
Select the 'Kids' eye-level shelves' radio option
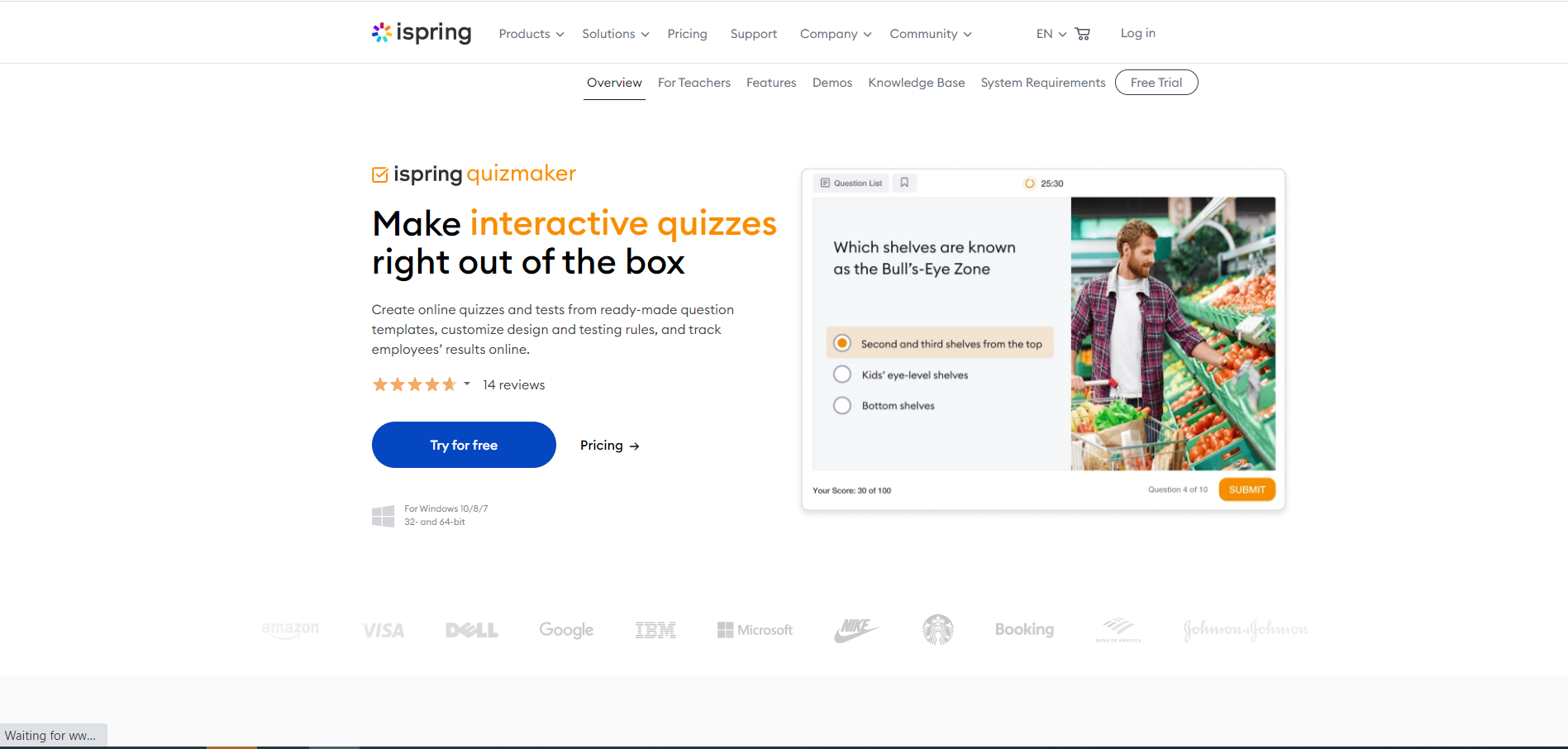tap(842, 374)
